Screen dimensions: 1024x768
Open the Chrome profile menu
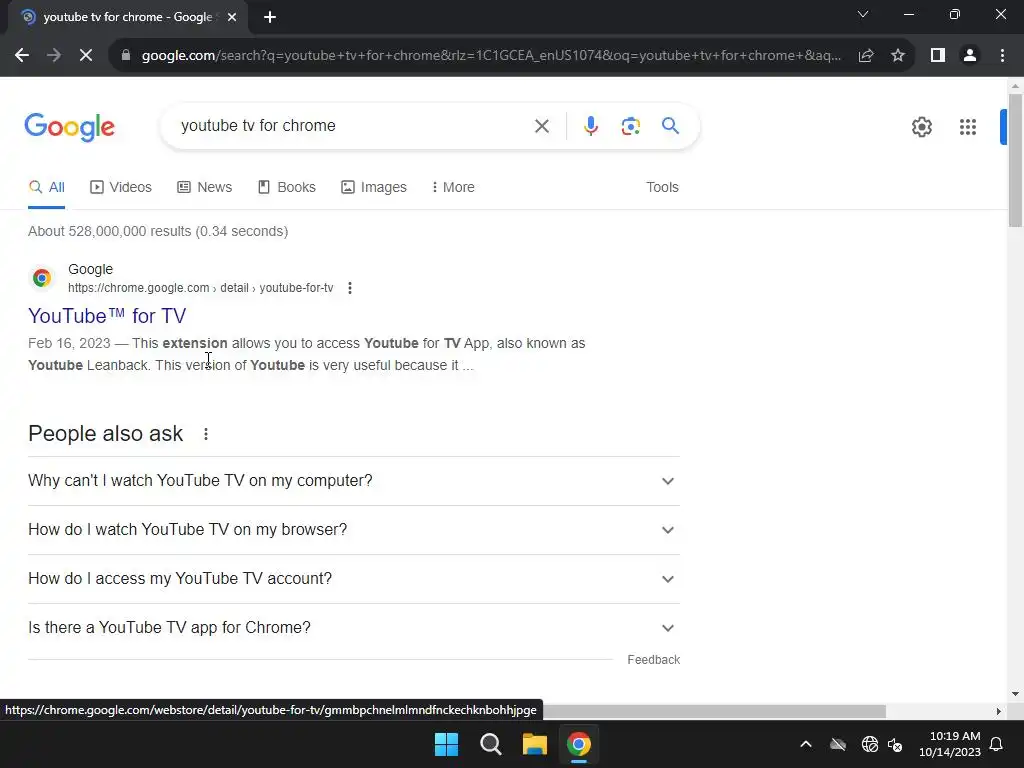coord(970,56)
